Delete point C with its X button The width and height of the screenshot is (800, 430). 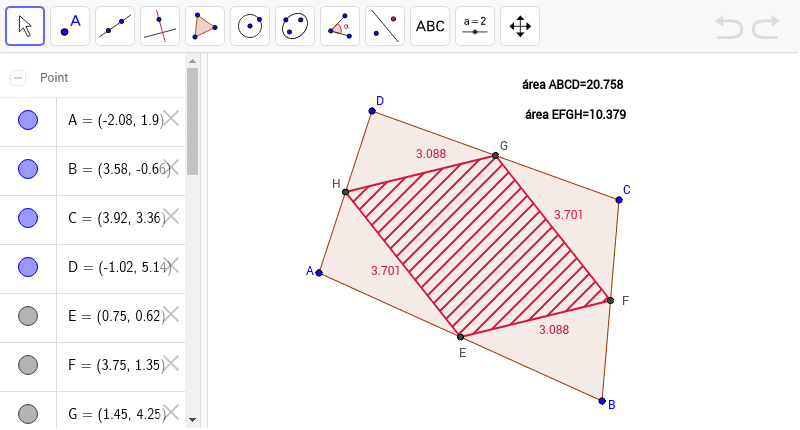[171, 216]
